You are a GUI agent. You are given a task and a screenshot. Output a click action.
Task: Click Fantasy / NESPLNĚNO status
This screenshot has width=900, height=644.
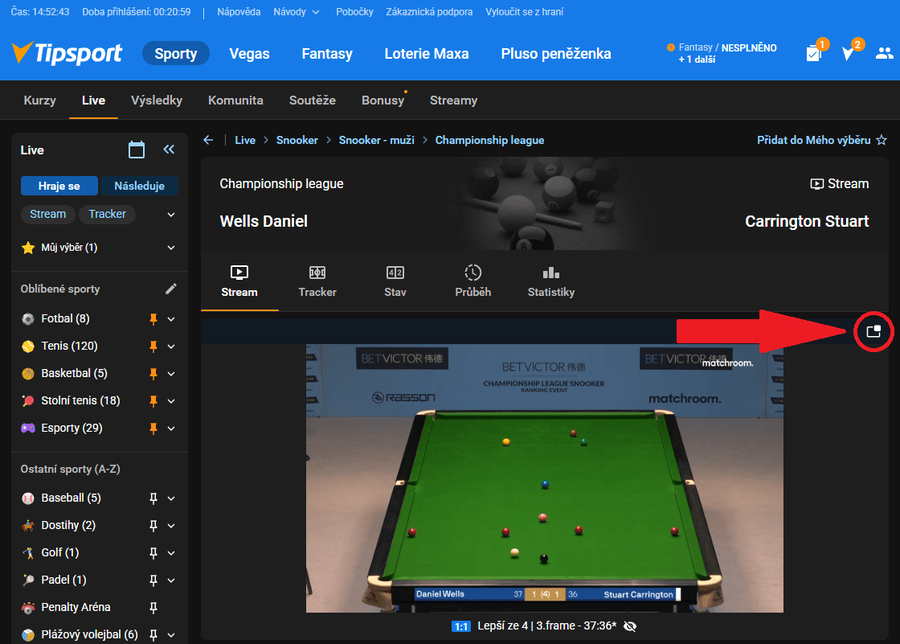(x=722, y=53)
